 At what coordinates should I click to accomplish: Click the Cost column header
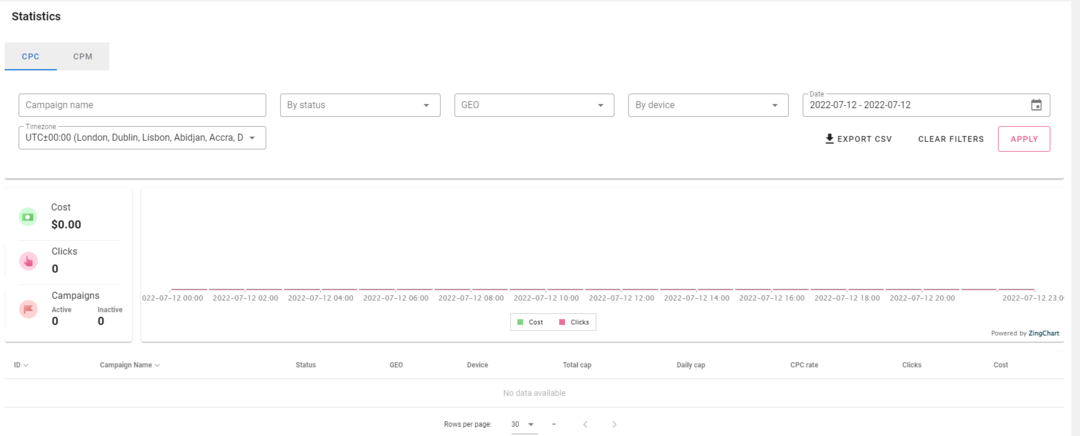1001,365
